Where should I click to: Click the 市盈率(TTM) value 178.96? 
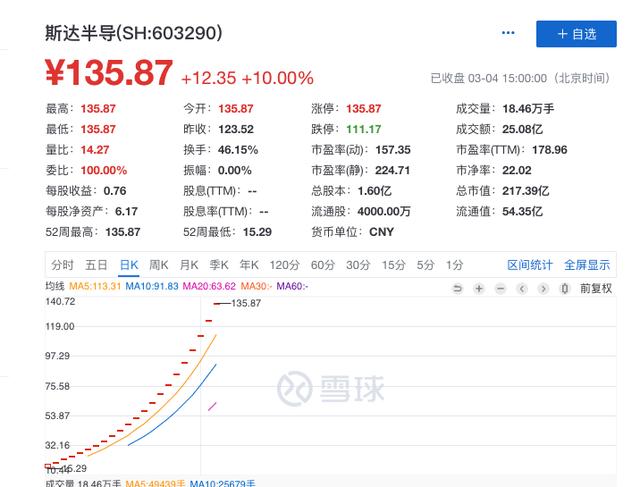point(549,150)
